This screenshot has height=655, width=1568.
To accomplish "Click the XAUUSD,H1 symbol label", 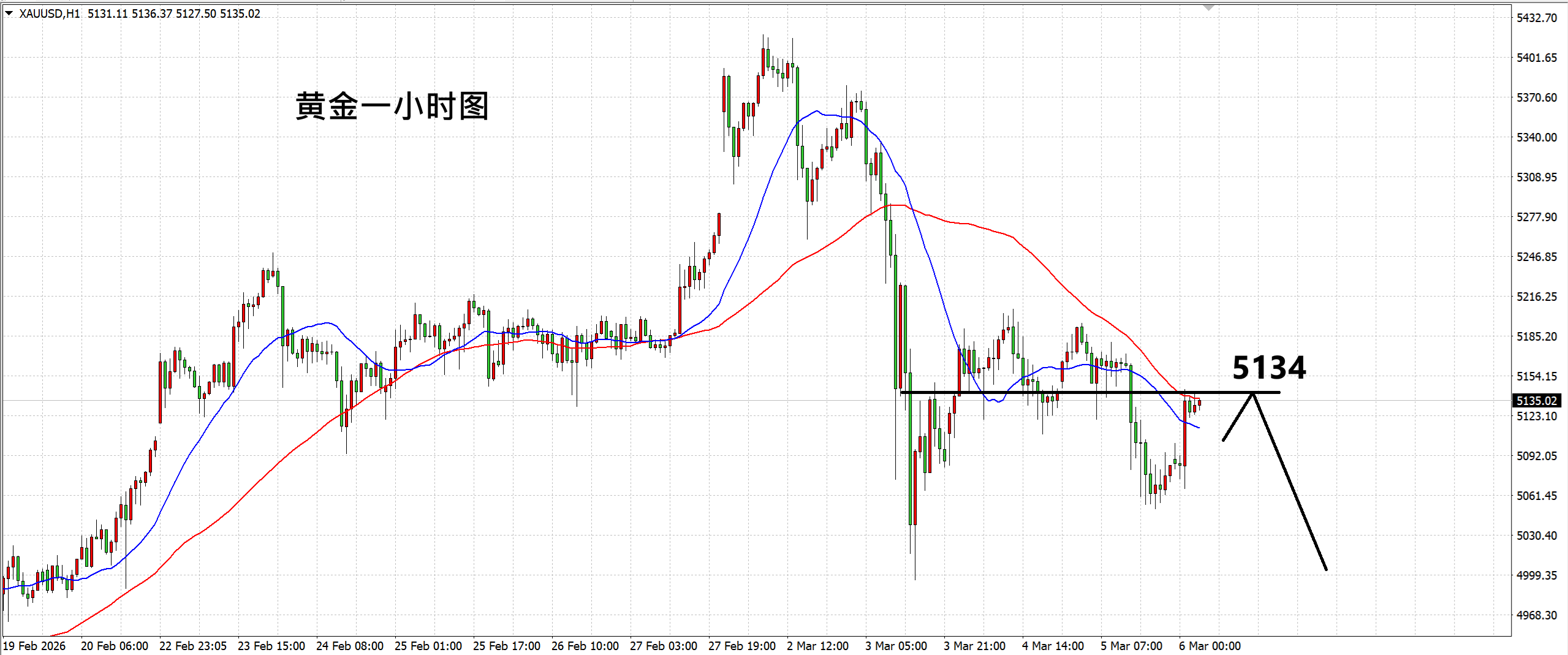I will 49,13.
